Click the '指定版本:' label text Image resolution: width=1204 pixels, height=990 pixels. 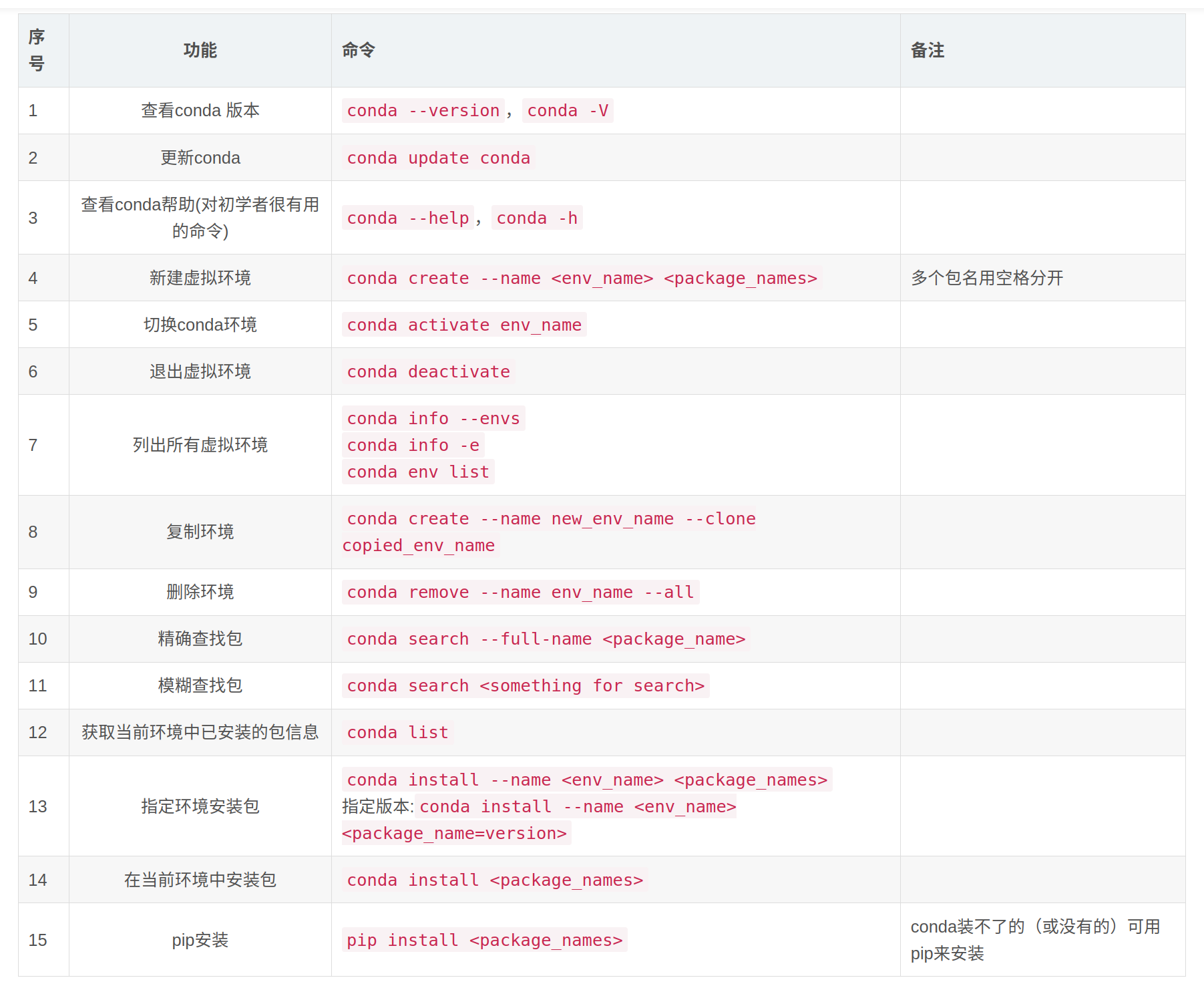pyautogui.click(x=378, y=807)
